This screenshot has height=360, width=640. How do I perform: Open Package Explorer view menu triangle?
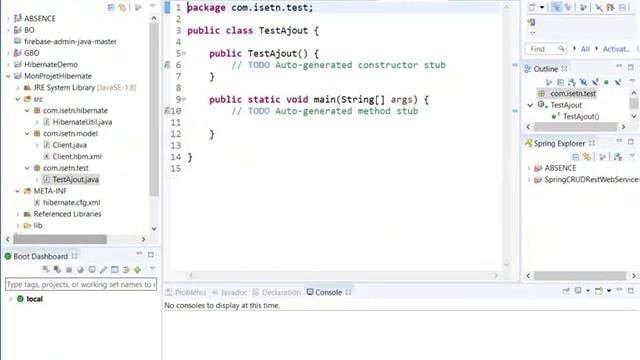(152, 7)
